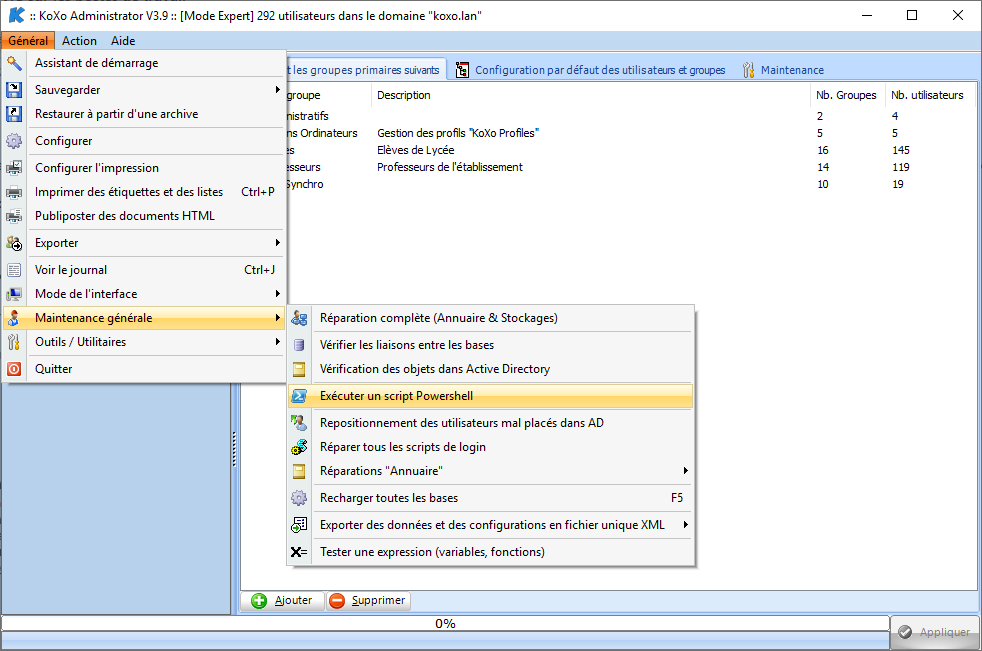Click the user count "145" cell

point(901,150)
